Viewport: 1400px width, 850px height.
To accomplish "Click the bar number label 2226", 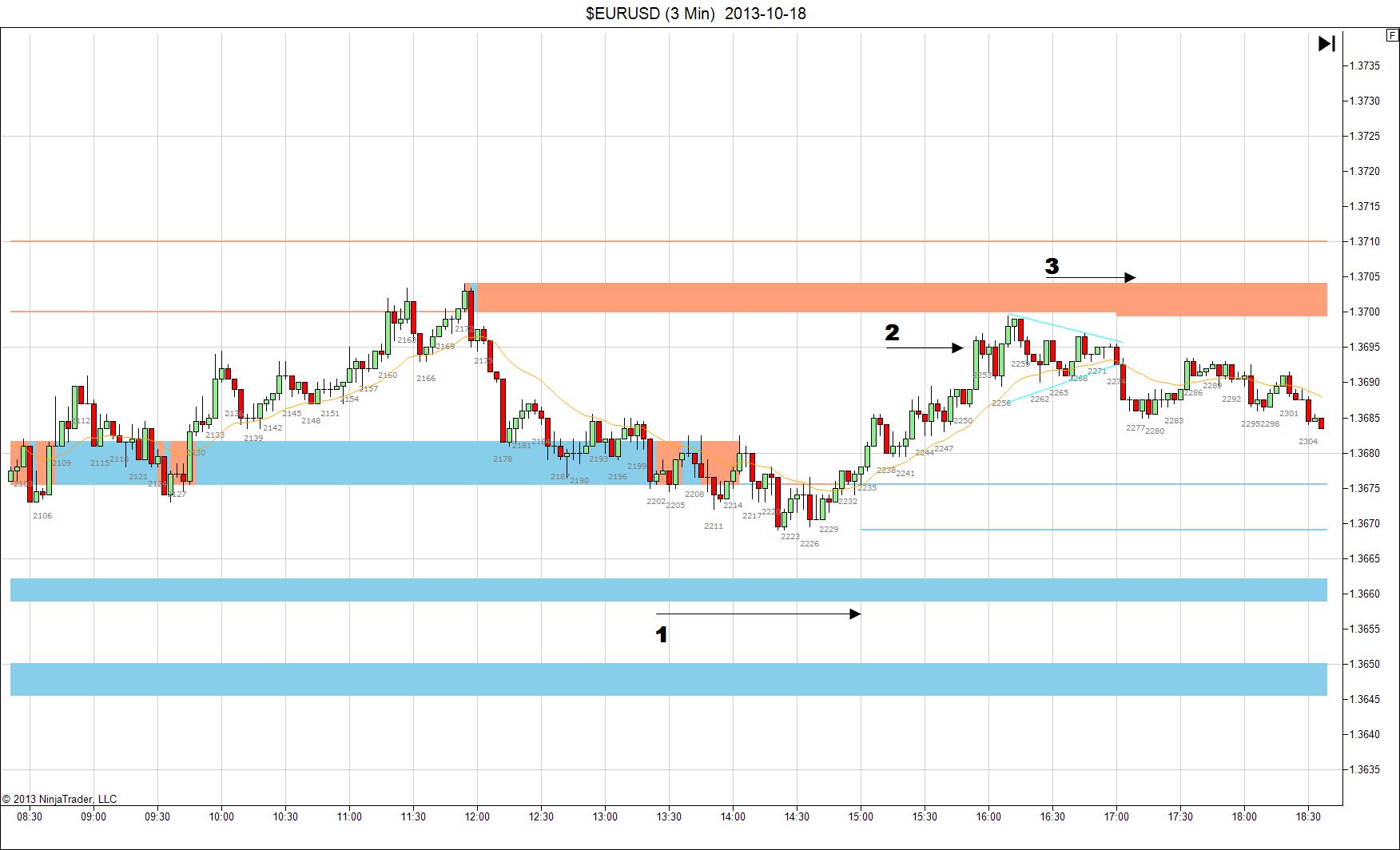I will pos(809,544).
